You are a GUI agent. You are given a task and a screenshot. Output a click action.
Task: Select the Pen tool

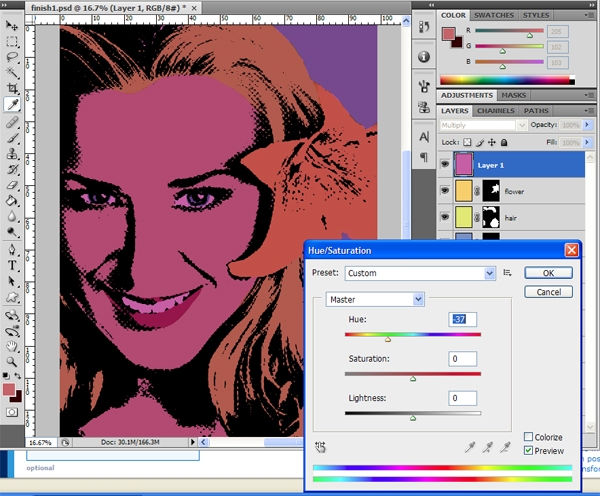[x=12, y=250]
